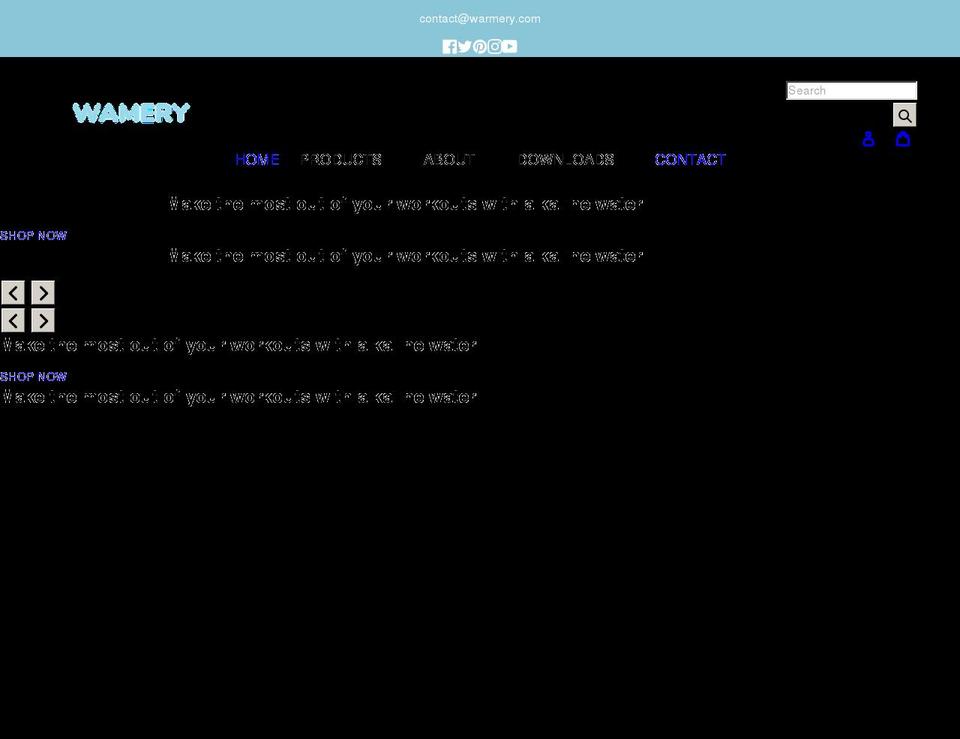Open the PRODUCTS menu item
960x739 pixels.
[x=341, y=160]
